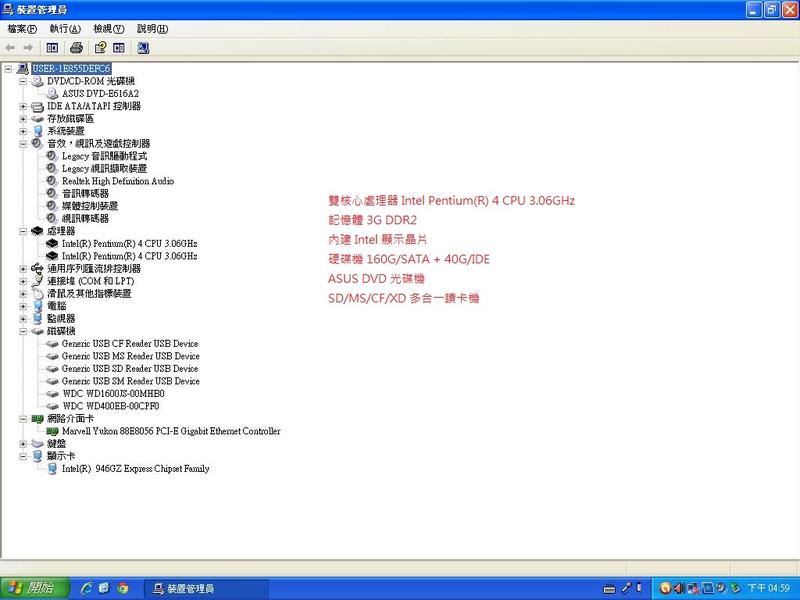Collapse the USER-1E855DEFC6 root node
The image size is (800, 600).
(x=8, y=68)
